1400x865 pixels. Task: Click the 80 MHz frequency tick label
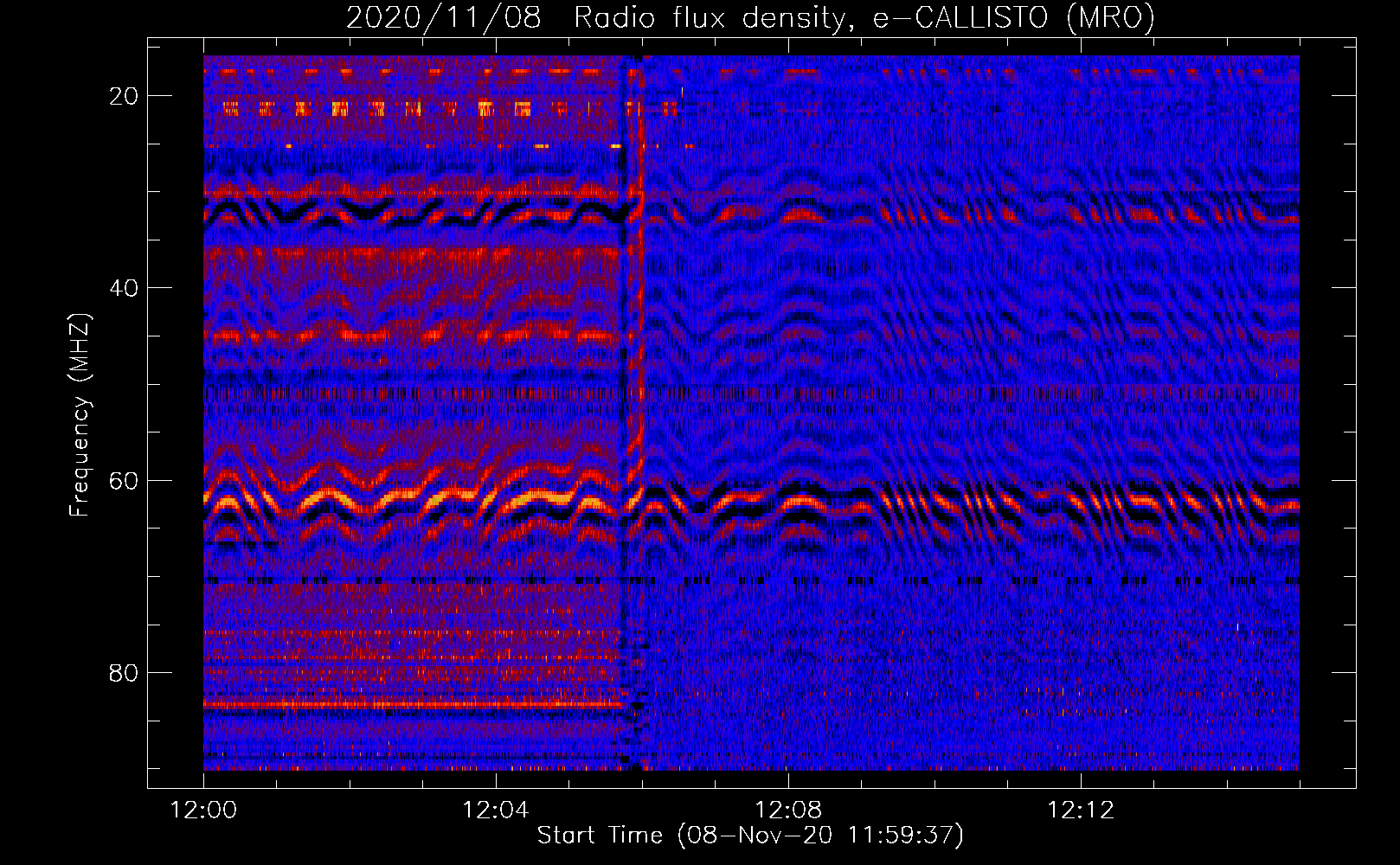[124, 673]
